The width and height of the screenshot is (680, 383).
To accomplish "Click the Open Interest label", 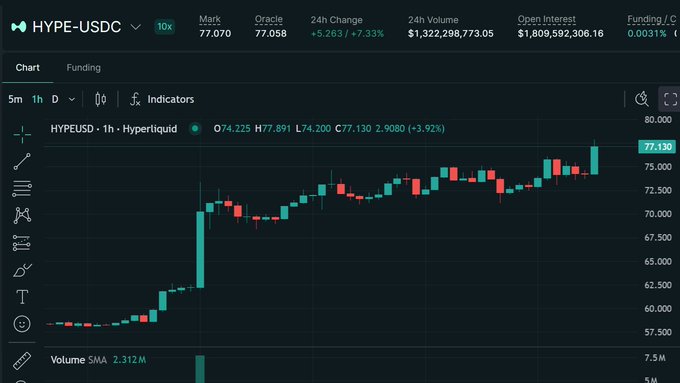I will pos(546,19).
